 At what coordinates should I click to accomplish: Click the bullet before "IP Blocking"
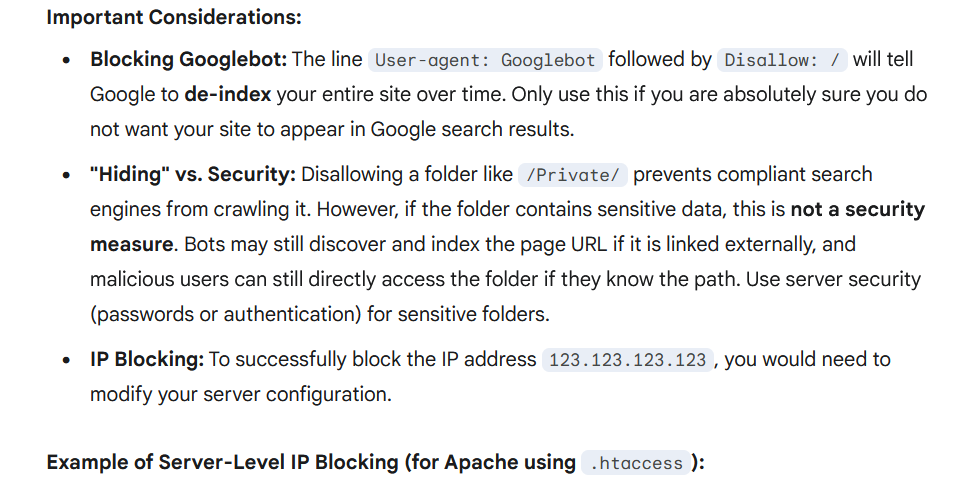coord(66,360)
